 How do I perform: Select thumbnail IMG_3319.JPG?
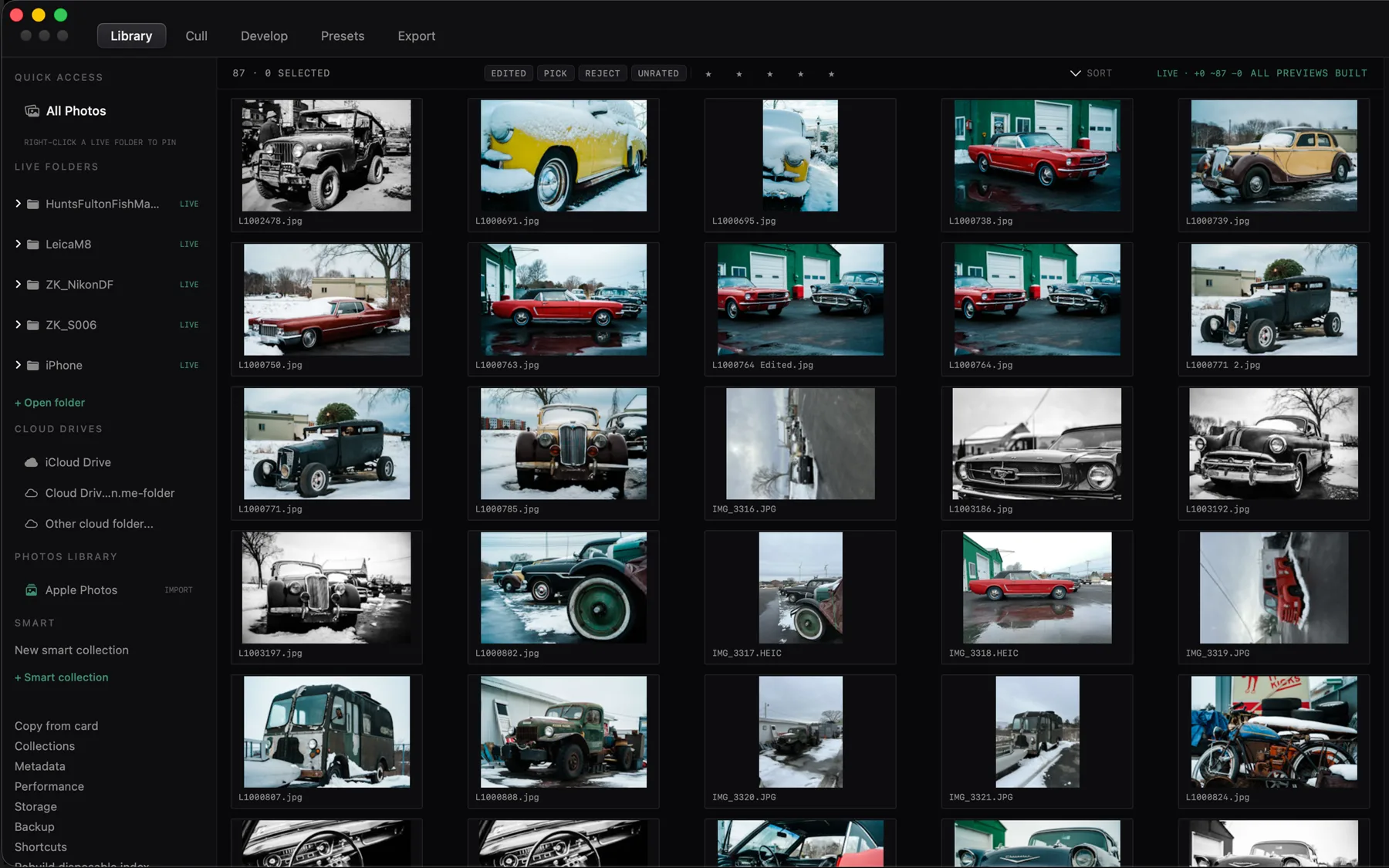tap(1274, 588)
